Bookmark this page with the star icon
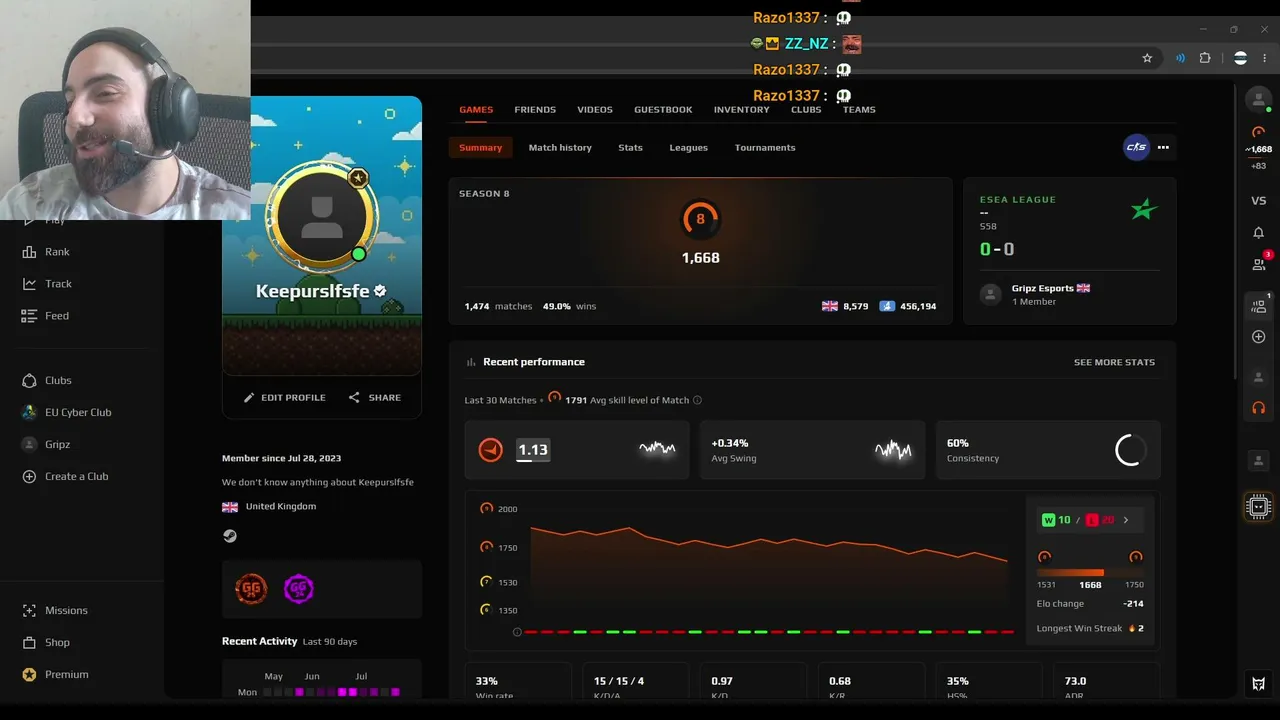The width and height of the screenshot is (1280, 720). (1147, 58)
